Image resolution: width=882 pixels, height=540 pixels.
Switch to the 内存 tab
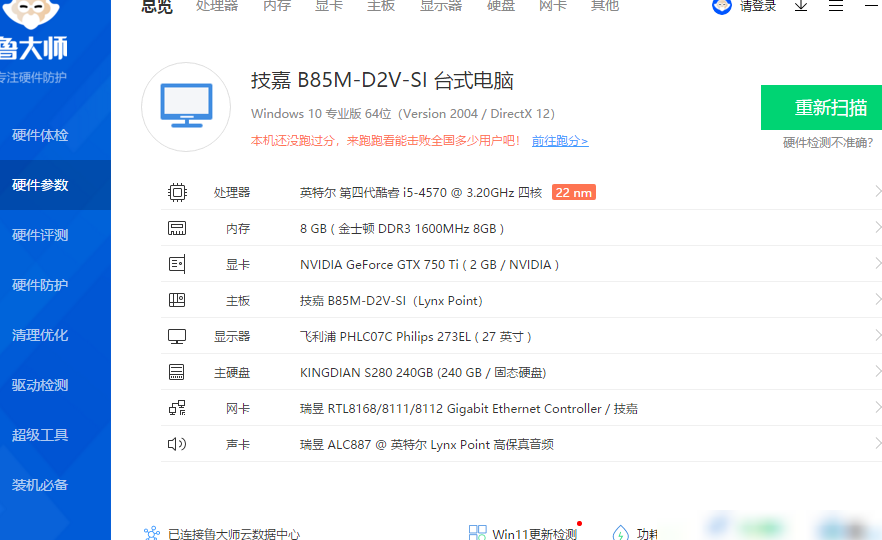(277, 6)
